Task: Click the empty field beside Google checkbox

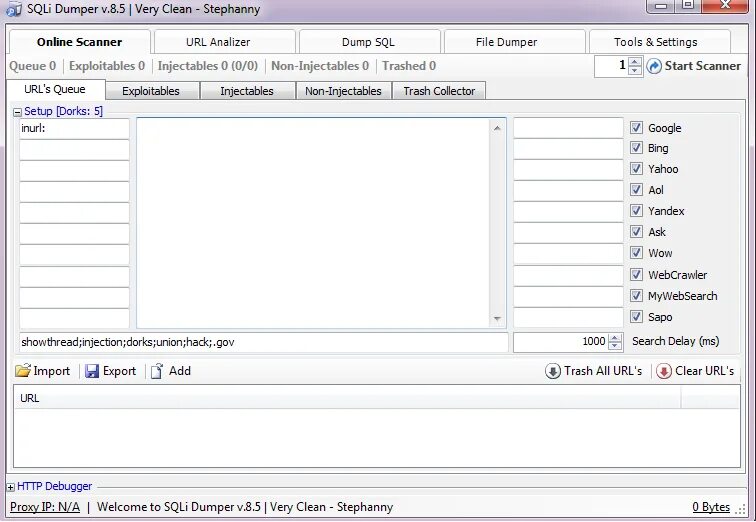Action: point(568,128)
